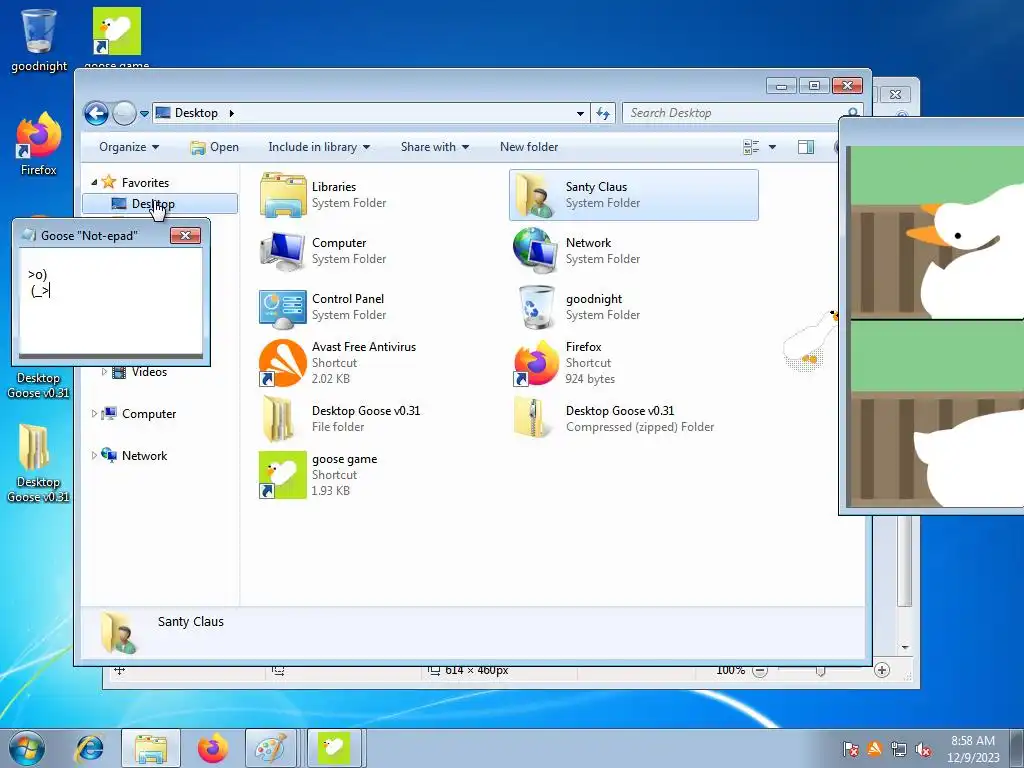The image size is (1024, 768).
Task: Open recent pages dropdown arrow
Action: (144, 114)
